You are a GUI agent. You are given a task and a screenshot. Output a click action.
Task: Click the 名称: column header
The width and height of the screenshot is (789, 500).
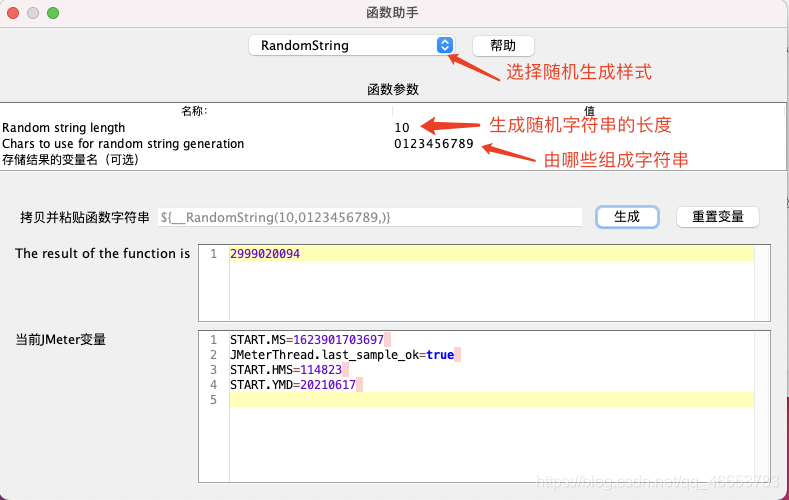[x=194, y=111]
